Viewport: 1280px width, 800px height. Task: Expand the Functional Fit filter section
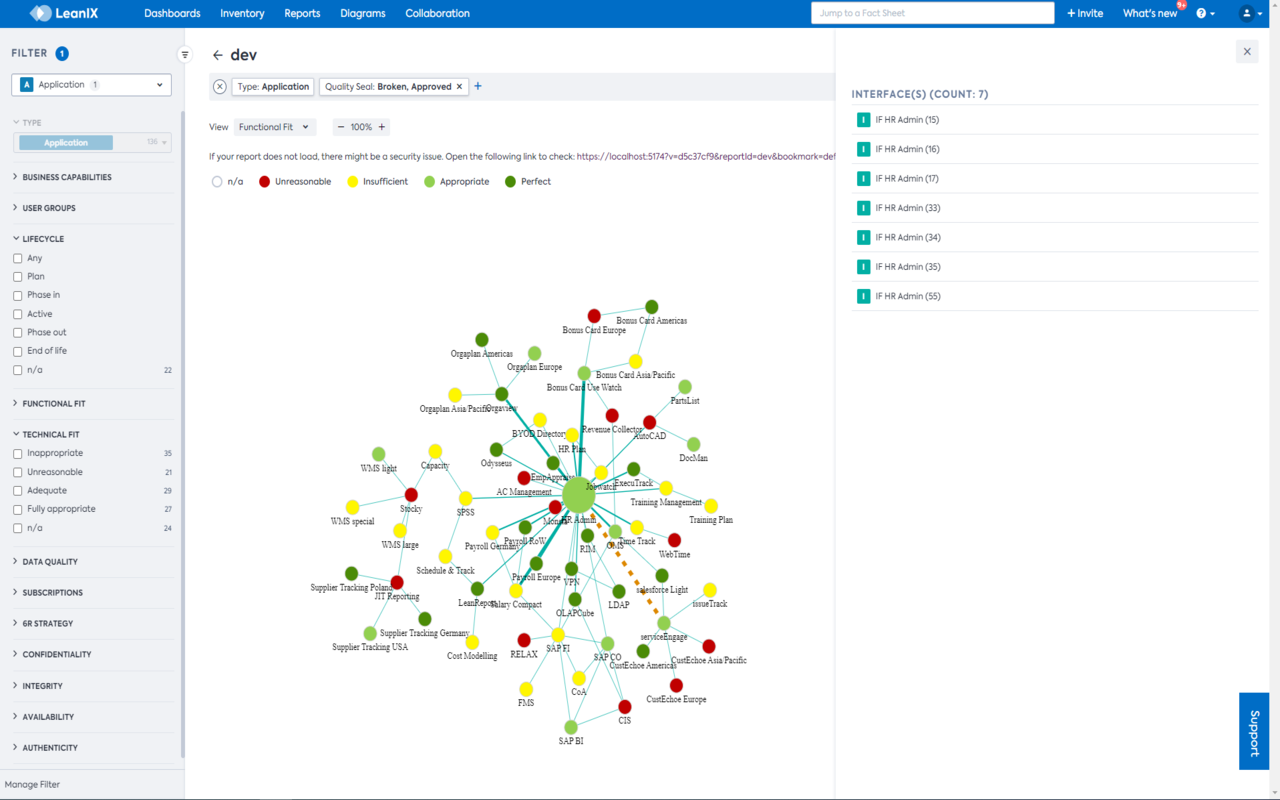click(x=54, y=404)
